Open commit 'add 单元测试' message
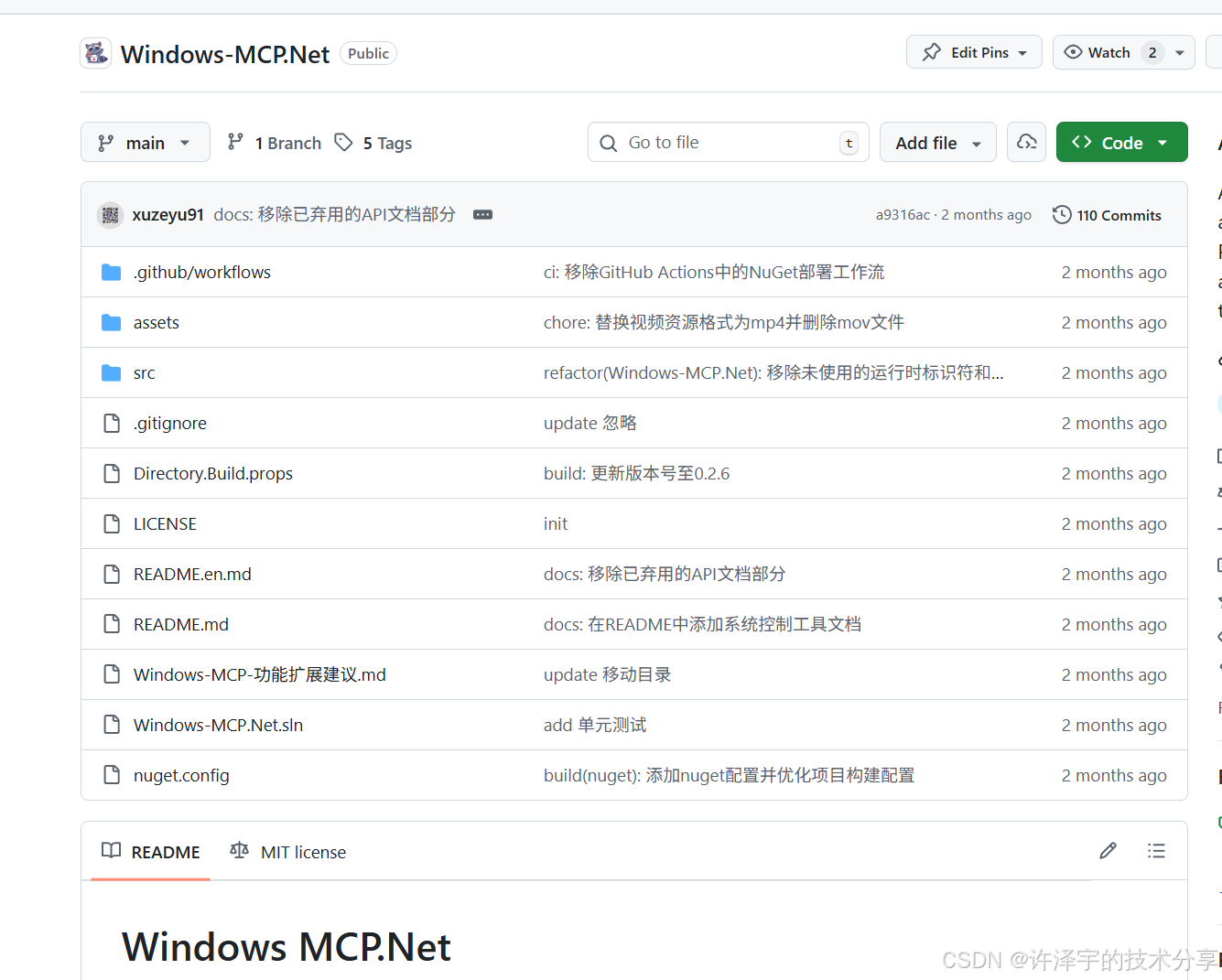1222x980 pixels. pyautogui.click(x=595, y=725)
